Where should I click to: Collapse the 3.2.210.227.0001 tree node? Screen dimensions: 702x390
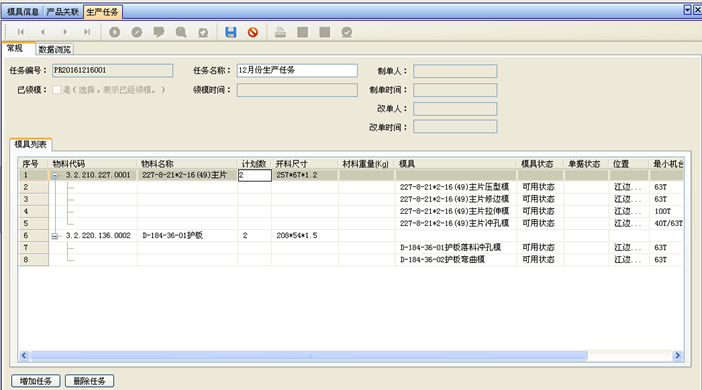coord(55,176)
